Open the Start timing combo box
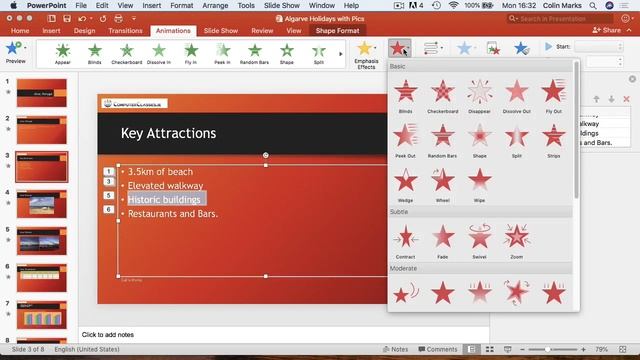Viewport: 640px width, 360px height. [599, 47]
